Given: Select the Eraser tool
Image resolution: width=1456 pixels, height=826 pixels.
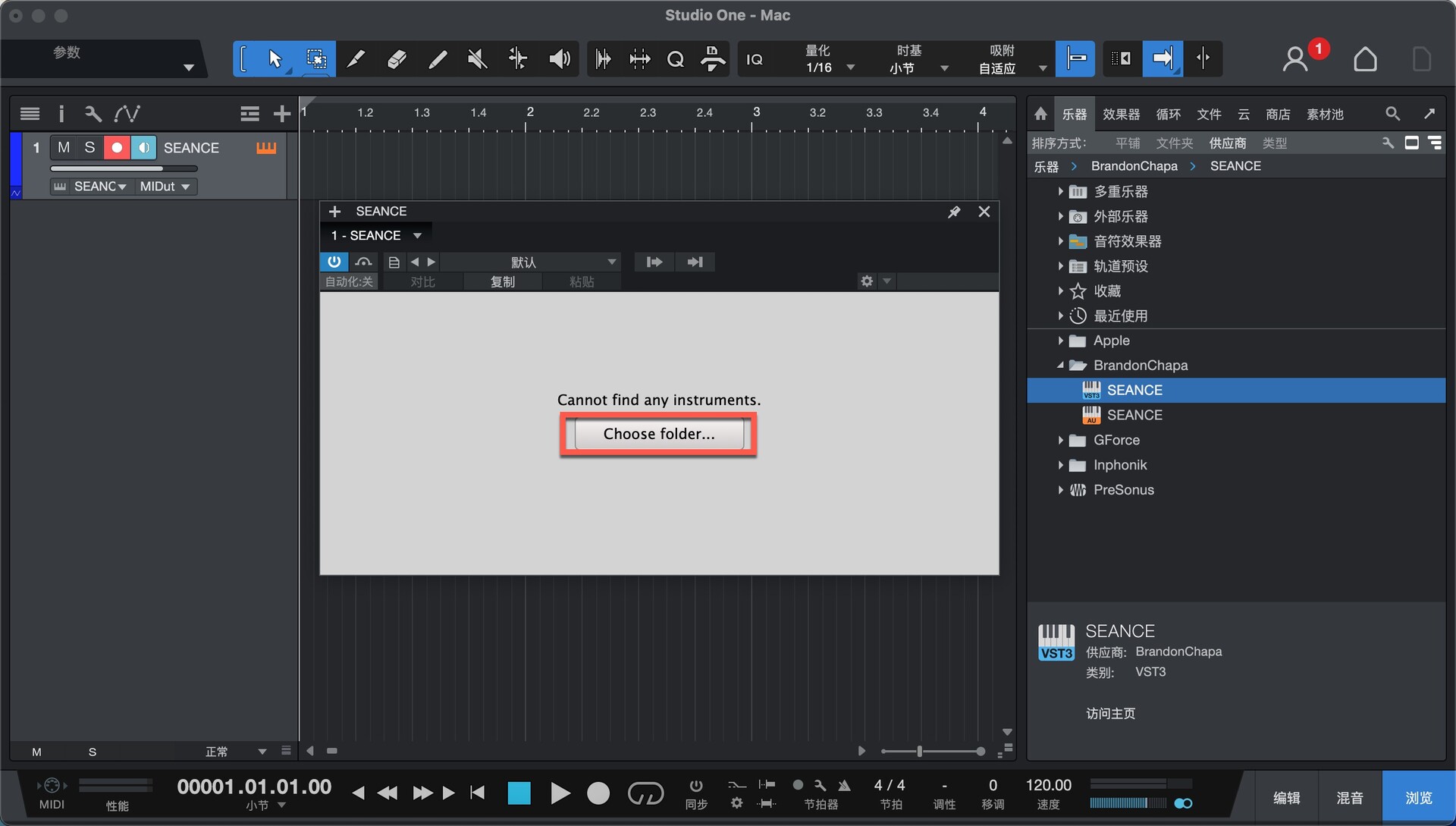Looking at the screenshot, I should 397,58.
